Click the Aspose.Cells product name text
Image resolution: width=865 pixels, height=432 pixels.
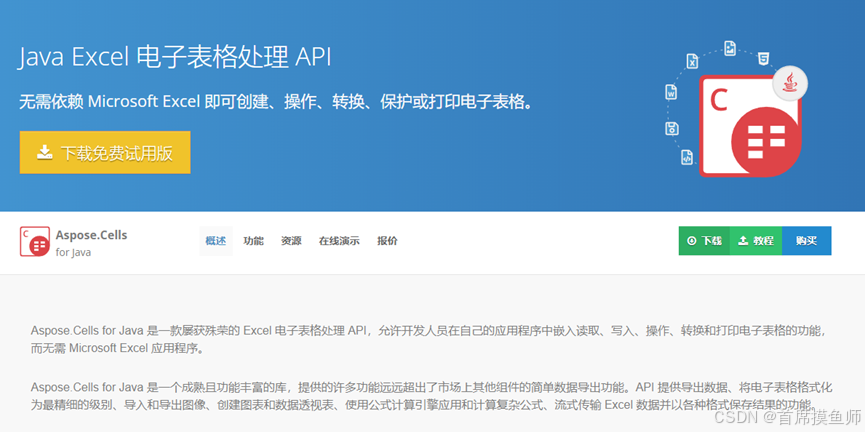(x=92, y=235)
